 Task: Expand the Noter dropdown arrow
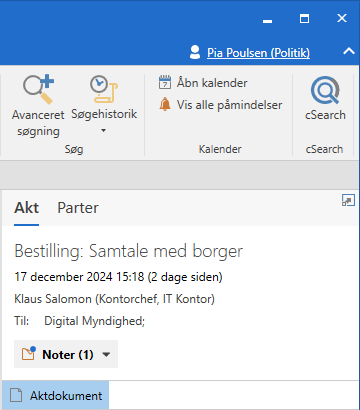[x=106, y=354]
